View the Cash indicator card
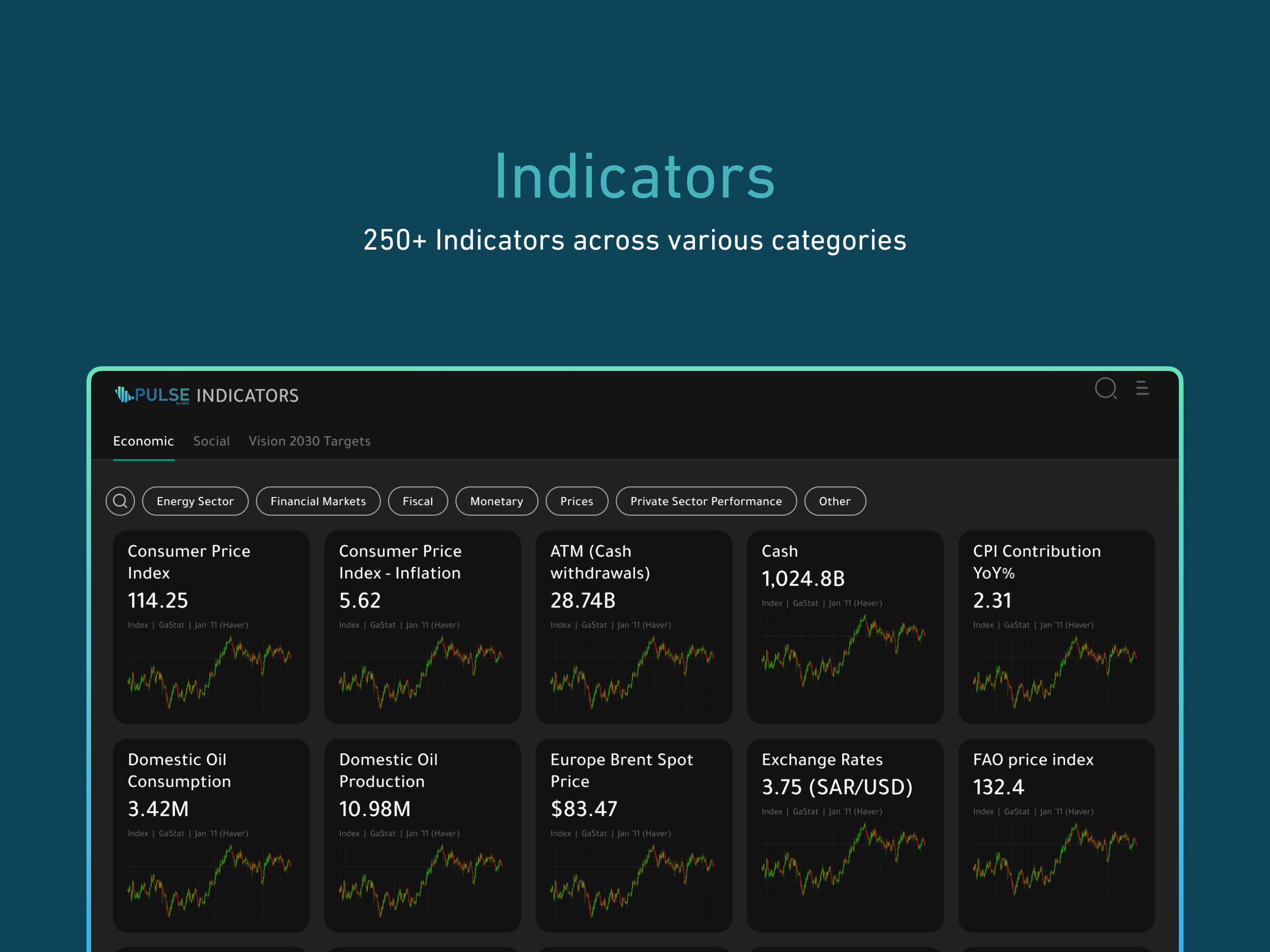 (845, 627)
